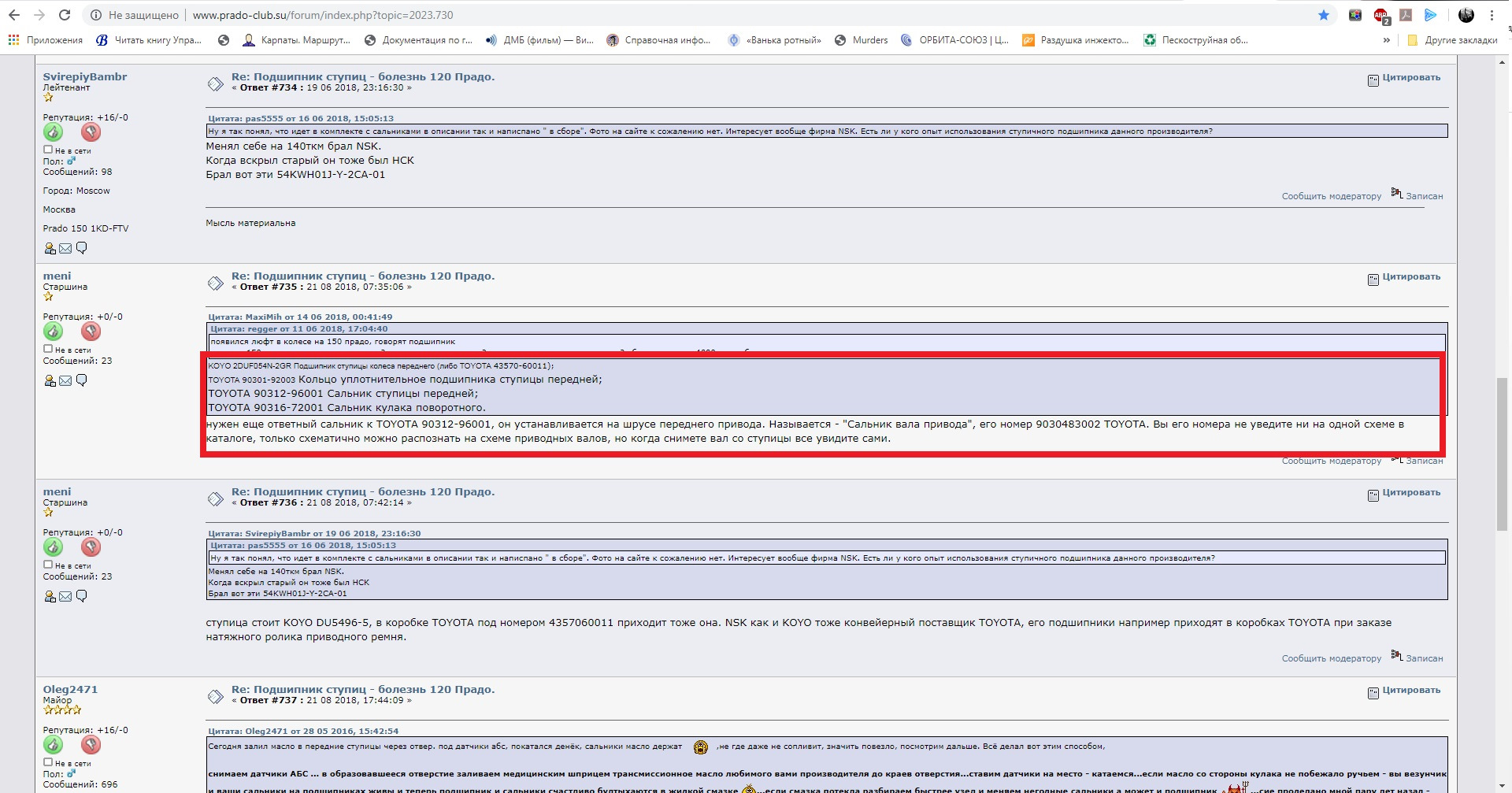Click the blue bookmark star in address bar
Screen dimensions: 1512x793
1324,15
